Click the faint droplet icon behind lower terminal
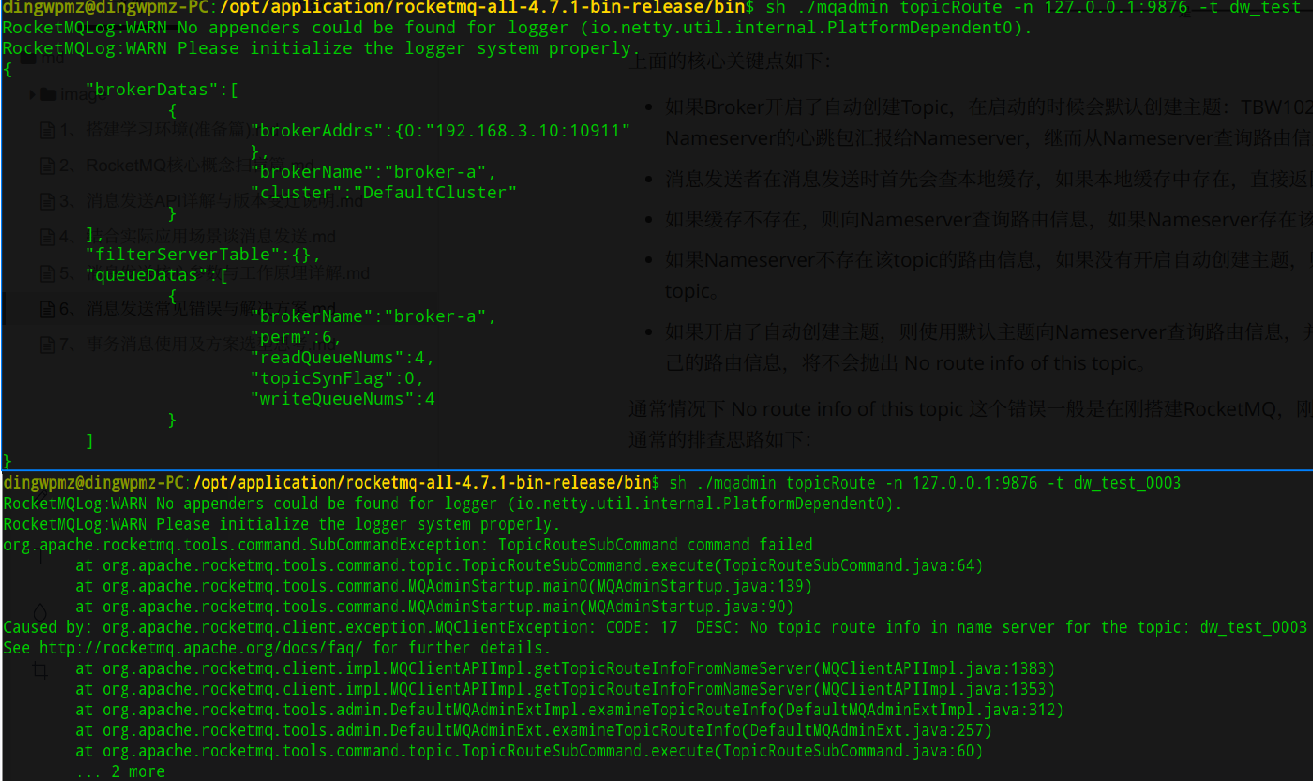Screen dimensions: 1313x781 point(40,612)
